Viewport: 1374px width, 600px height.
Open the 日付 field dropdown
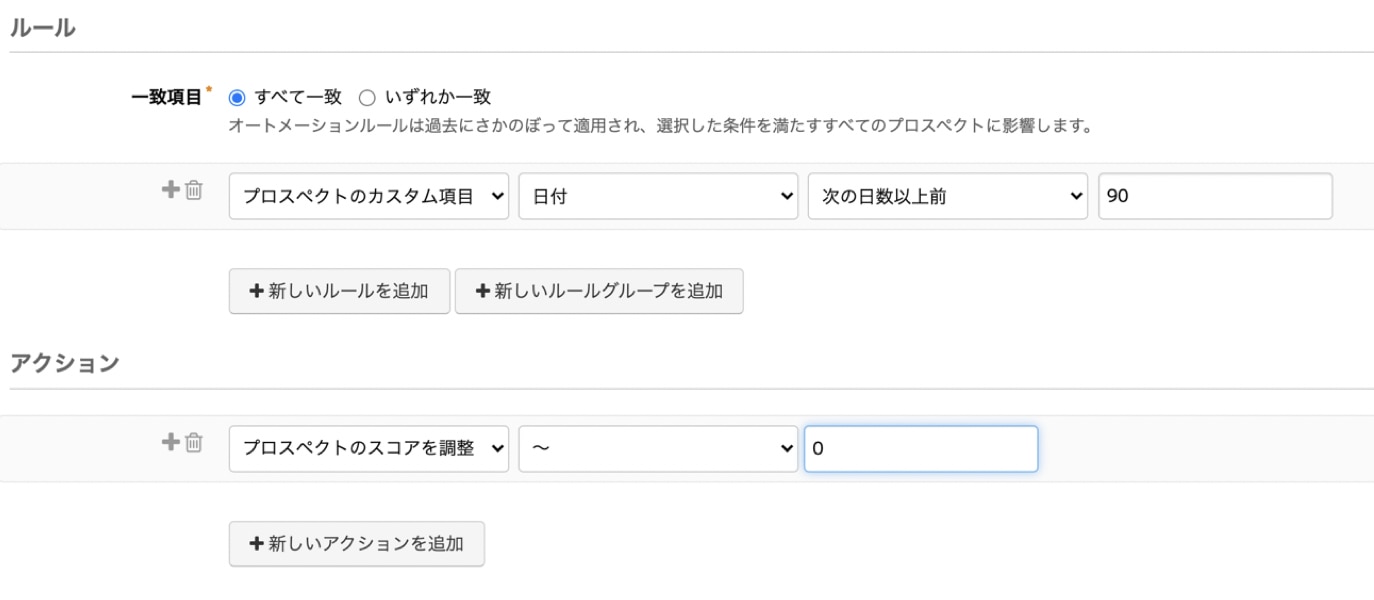point(658,196)
